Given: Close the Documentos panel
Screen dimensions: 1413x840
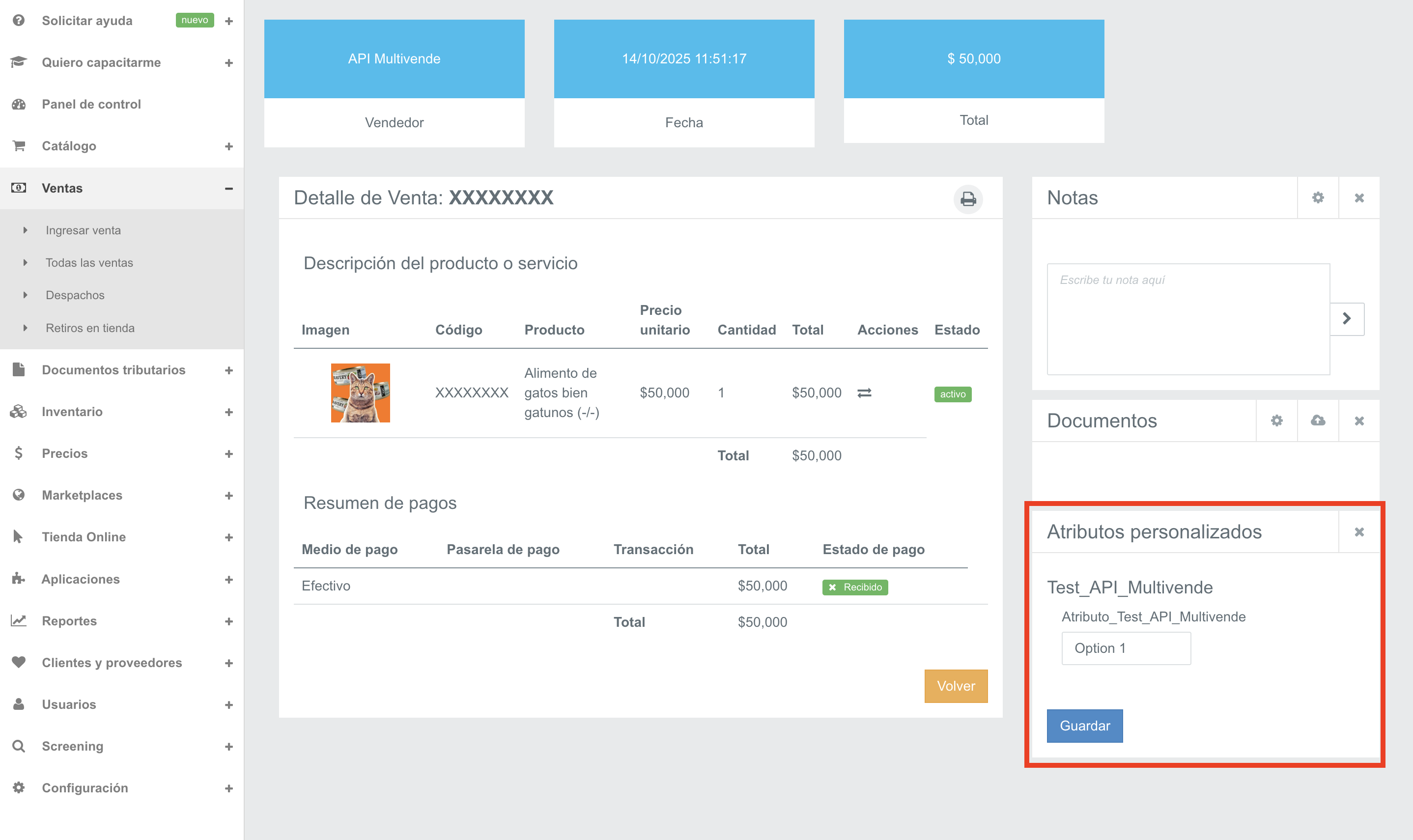Looking at the screenshot, I should [x=1358, y=420].
